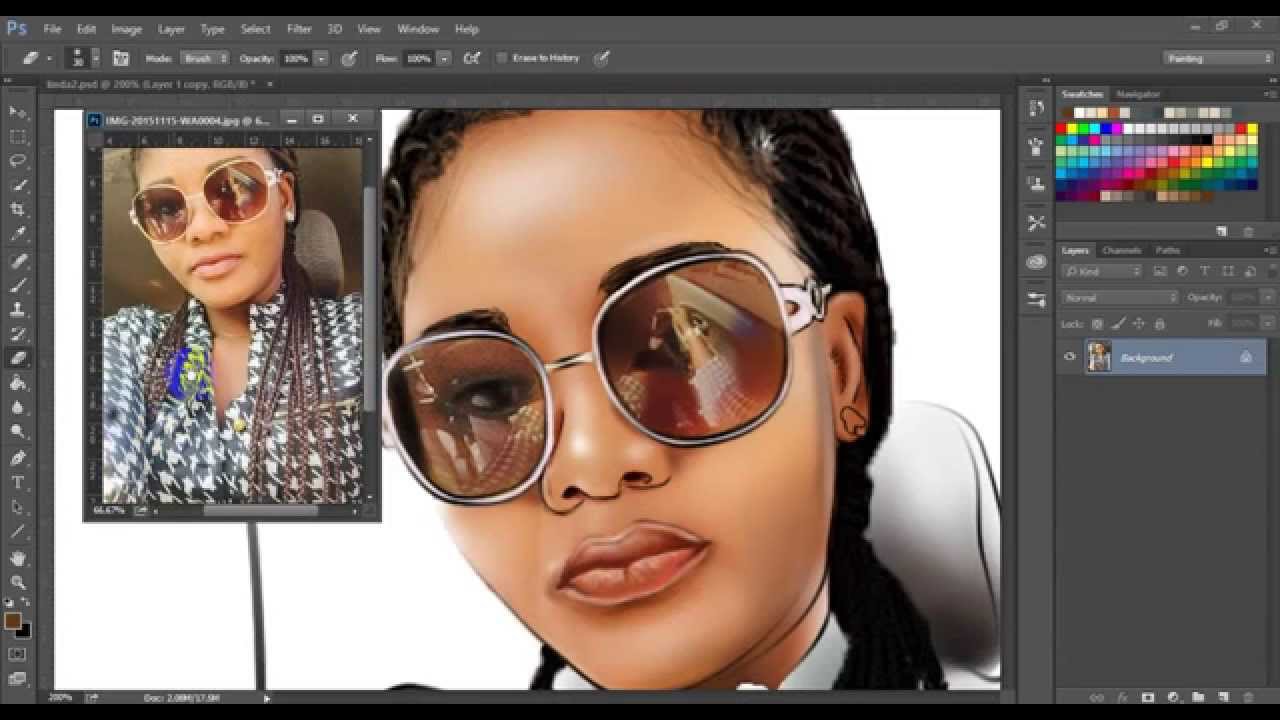The width and height of the screenshot is (1280, 720).
Task: Click delete swatch trash button
Action: pos(1248,231)
